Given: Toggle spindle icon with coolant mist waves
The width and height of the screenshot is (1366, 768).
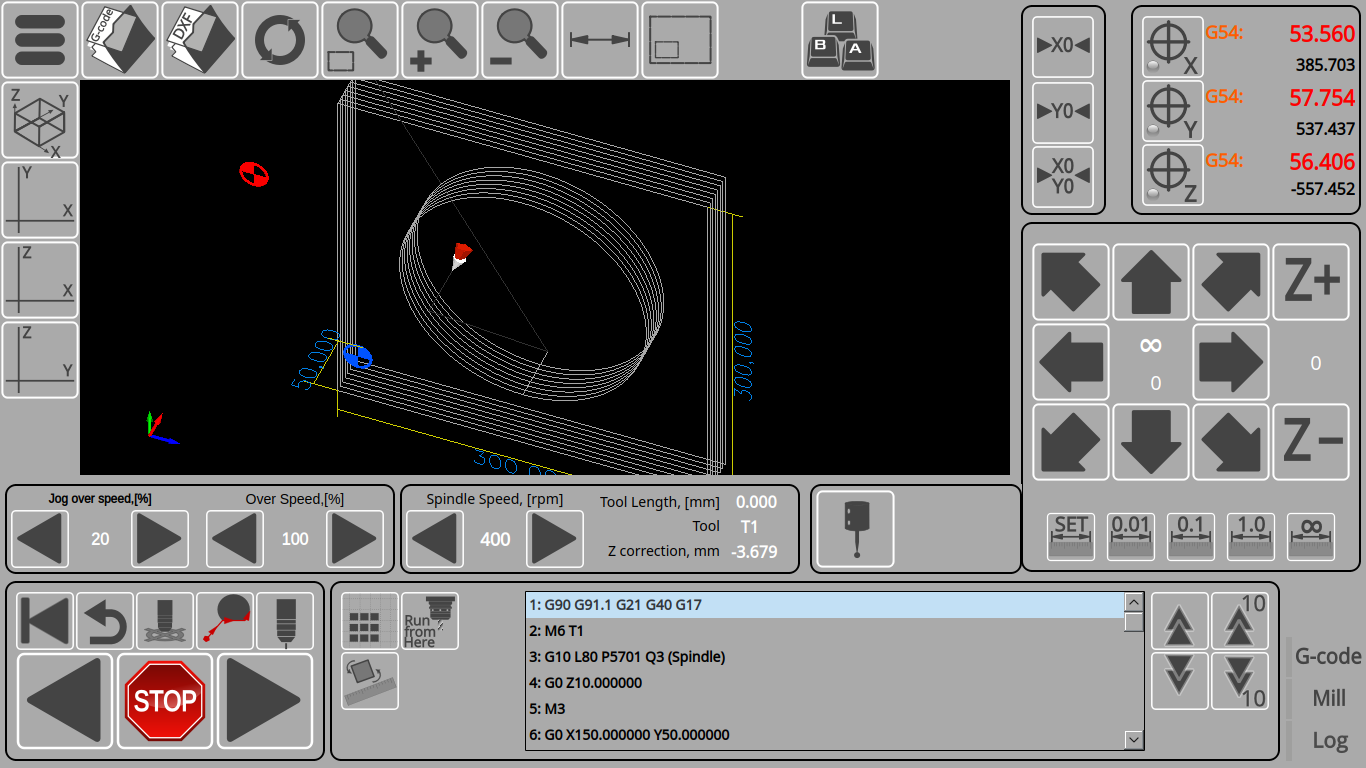Looking at the screenshot, I should pos(165,621).
